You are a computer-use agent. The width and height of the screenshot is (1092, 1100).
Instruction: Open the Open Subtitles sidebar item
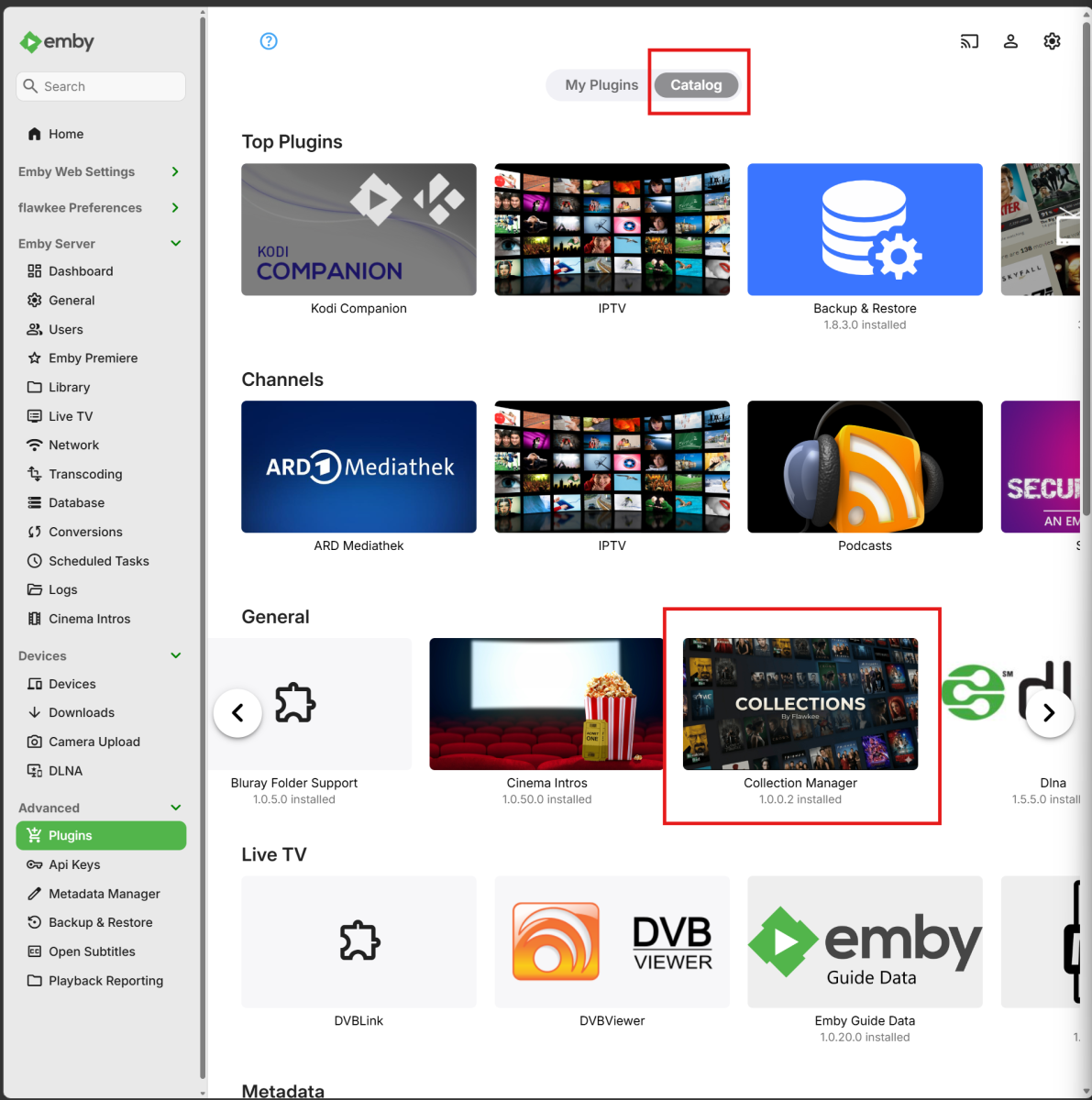101,951
